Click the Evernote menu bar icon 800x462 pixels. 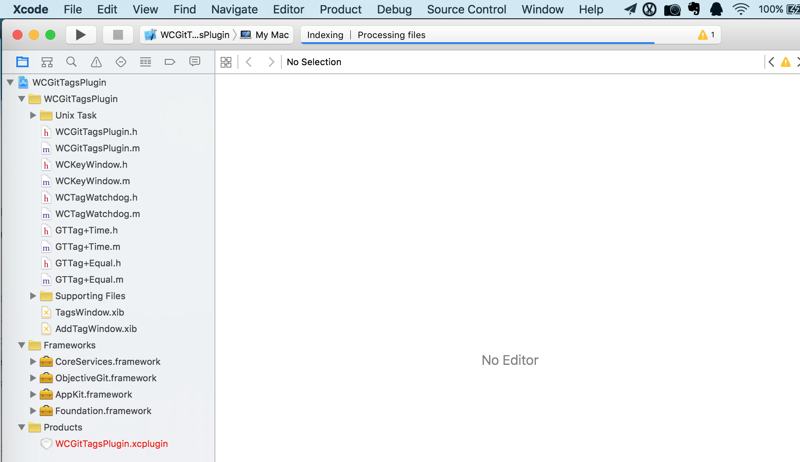pyautogui.click(x=694, y=9)
